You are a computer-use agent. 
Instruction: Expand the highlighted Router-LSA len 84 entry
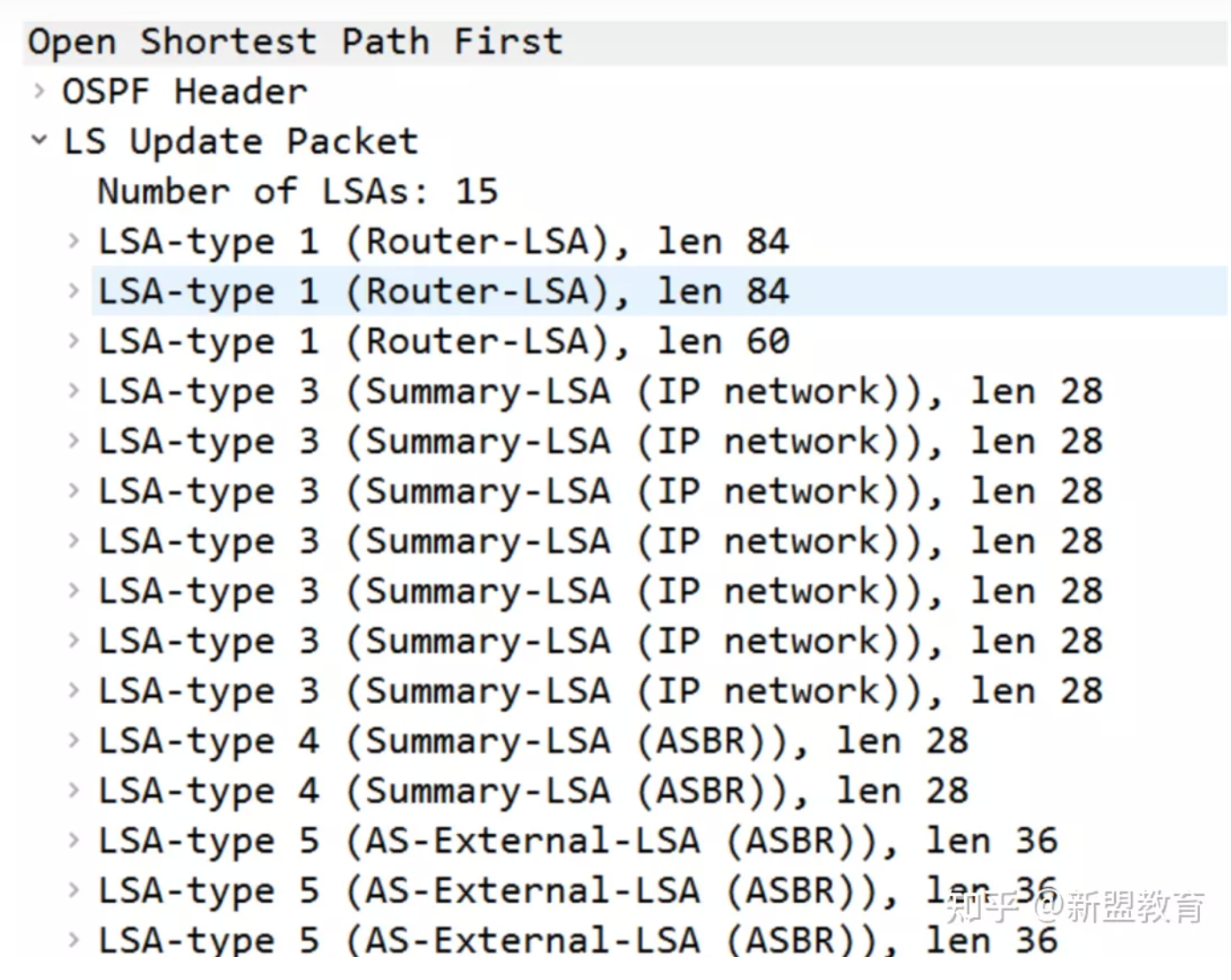click(74, 290)
